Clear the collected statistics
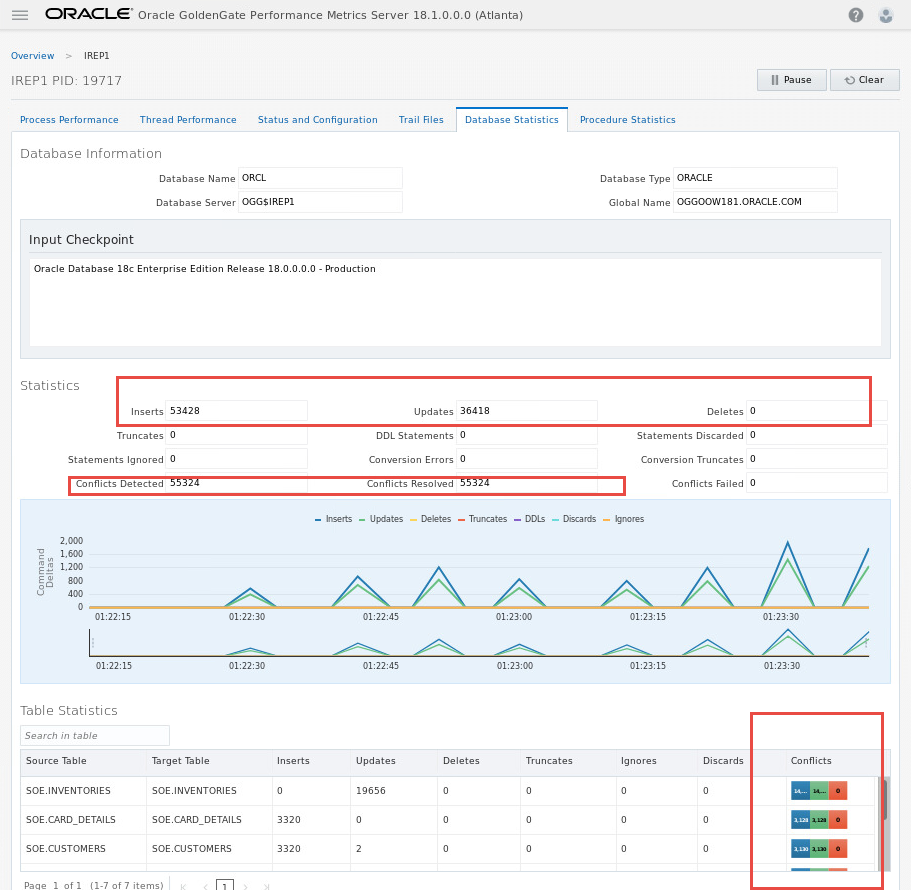Image resolution: width=911 pixels, height=890 pixels. point(865,80)
